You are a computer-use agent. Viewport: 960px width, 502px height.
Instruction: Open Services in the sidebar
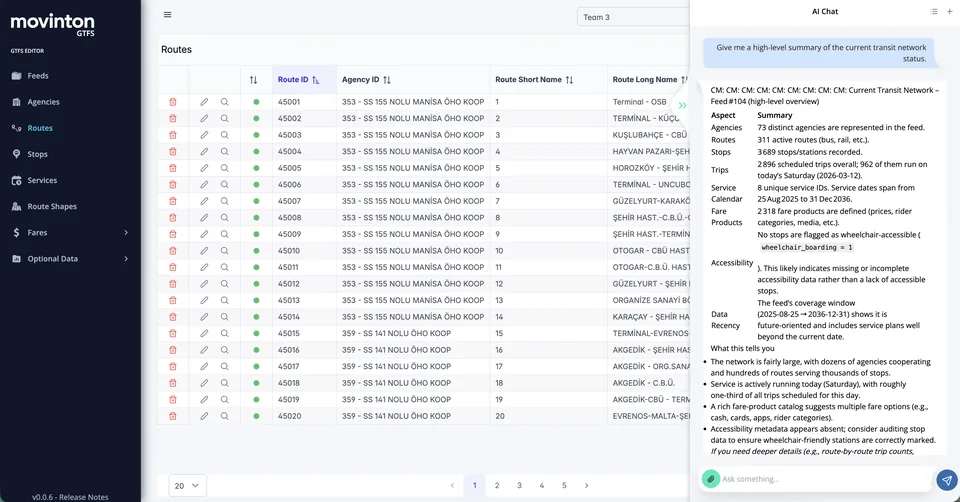(42, 181)
